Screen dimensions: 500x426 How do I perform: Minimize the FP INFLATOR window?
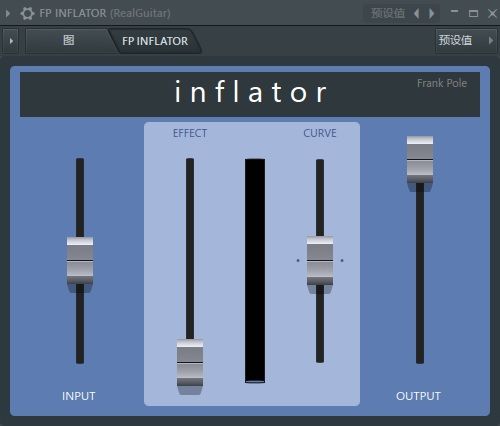coord(454,12)
